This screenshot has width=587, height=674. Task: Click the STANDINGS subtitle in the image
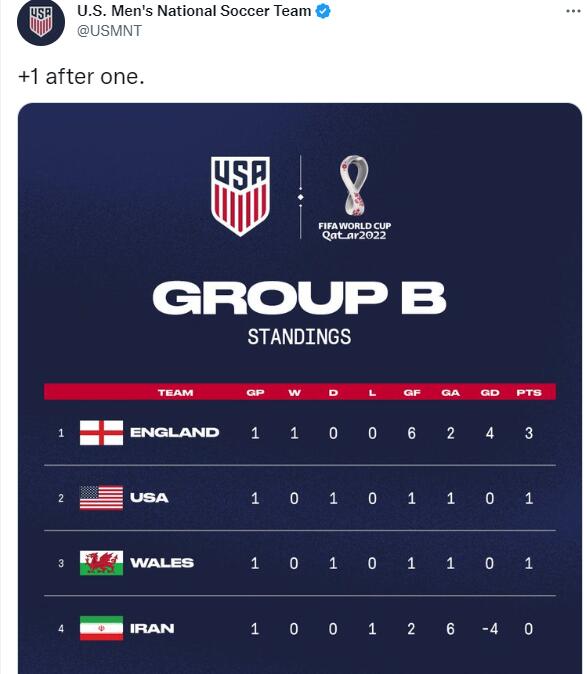300,337
